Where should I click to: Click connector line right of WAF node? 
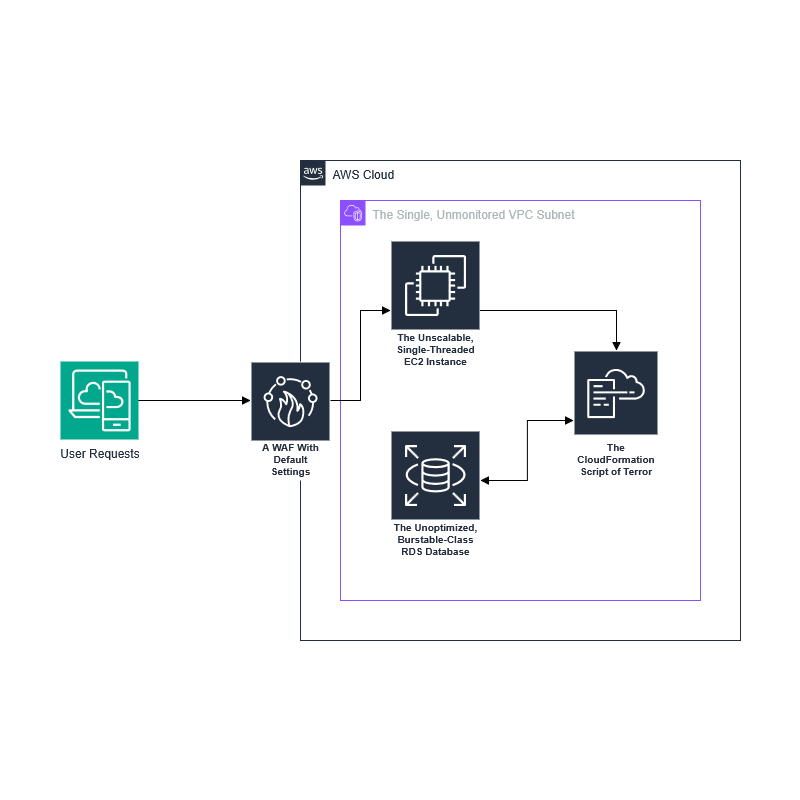(x=336, y=400)
